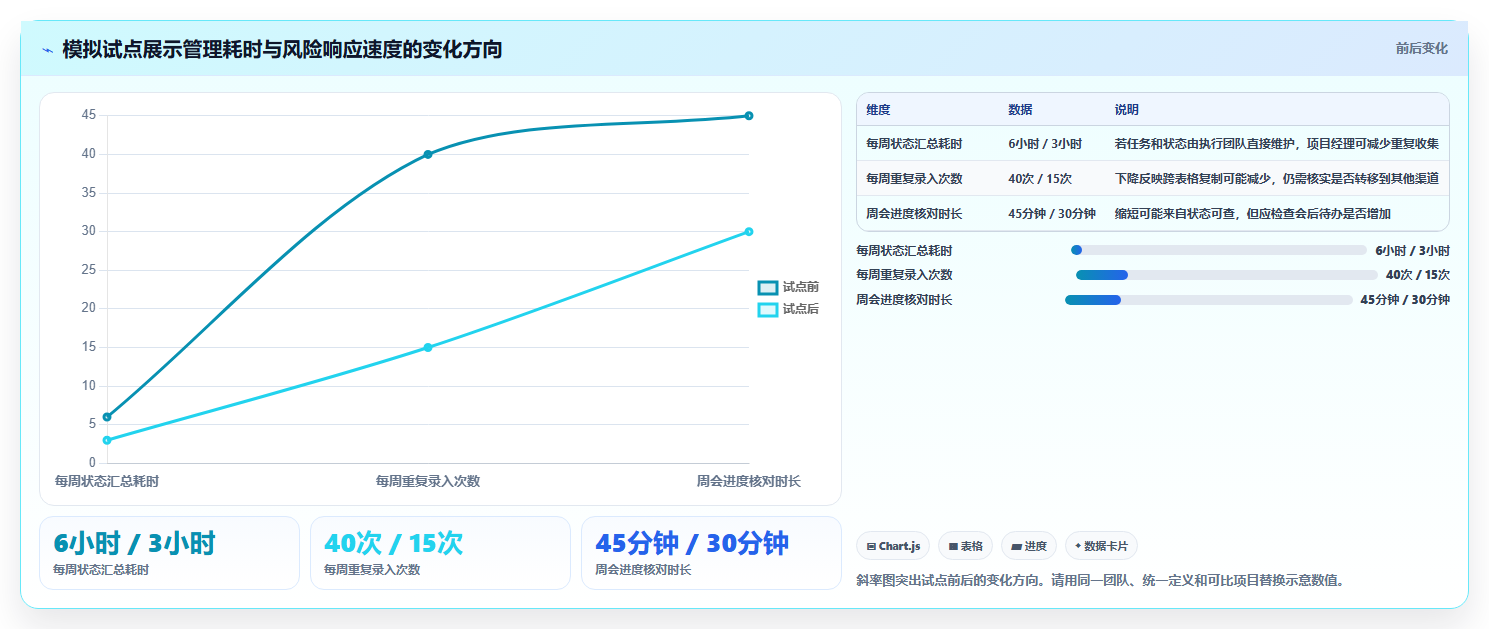Click the 表格 tag chip

(x=965, y=546)
